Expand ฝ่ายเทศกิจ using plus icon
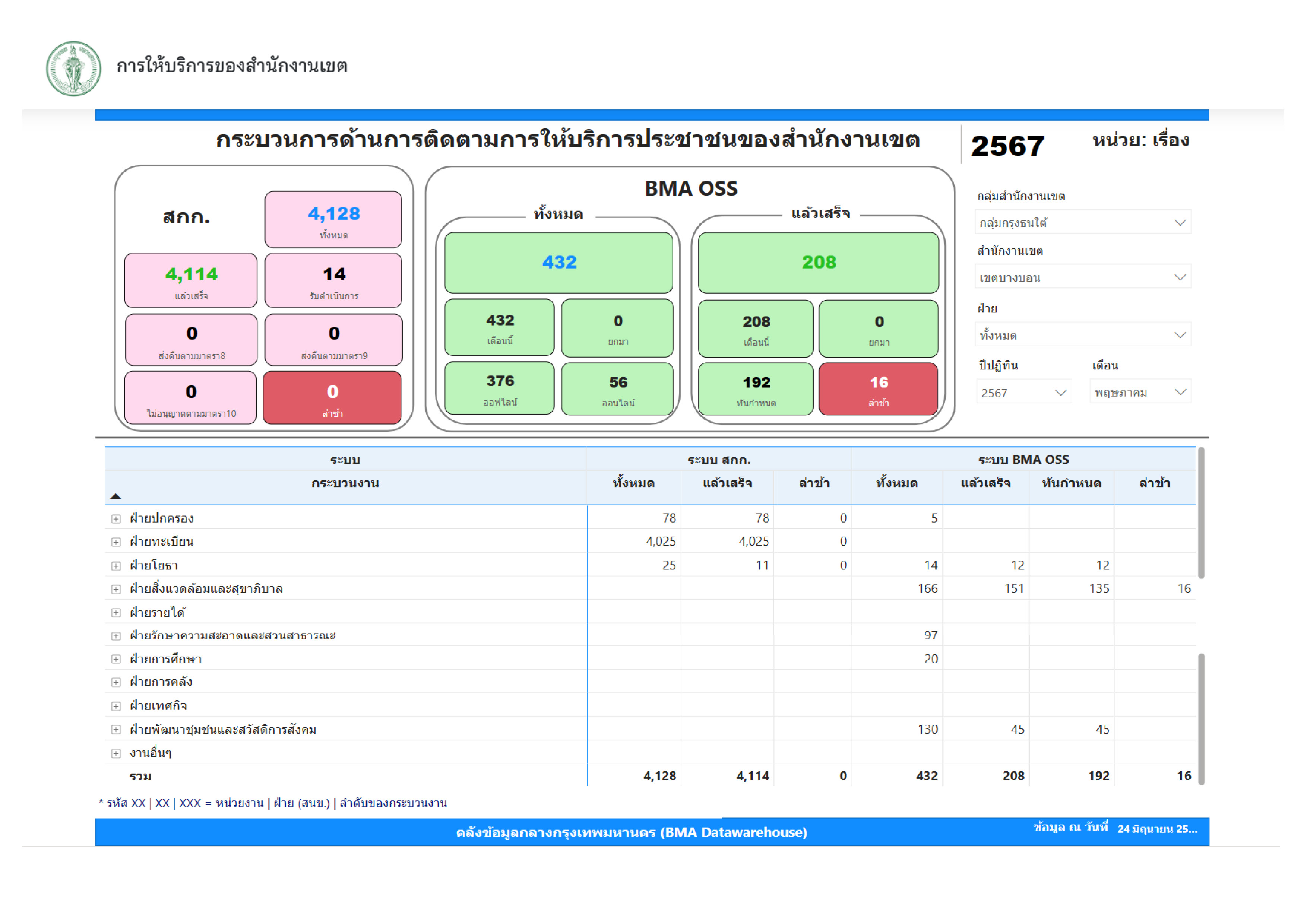This screenshot has height=924, width=1307. tap(116, 705)
